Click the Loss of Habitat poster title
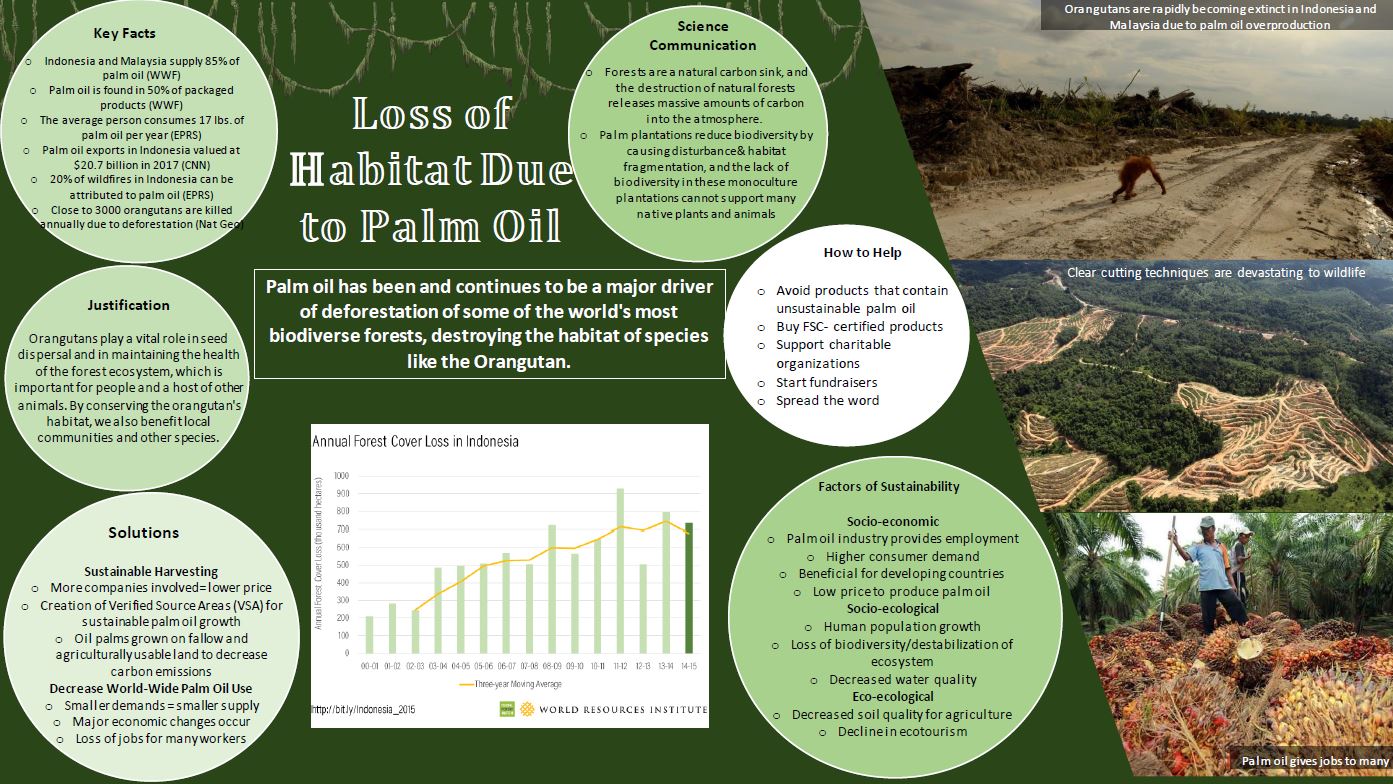This screenshot has height=784, width=1393. tap(430, 170)
